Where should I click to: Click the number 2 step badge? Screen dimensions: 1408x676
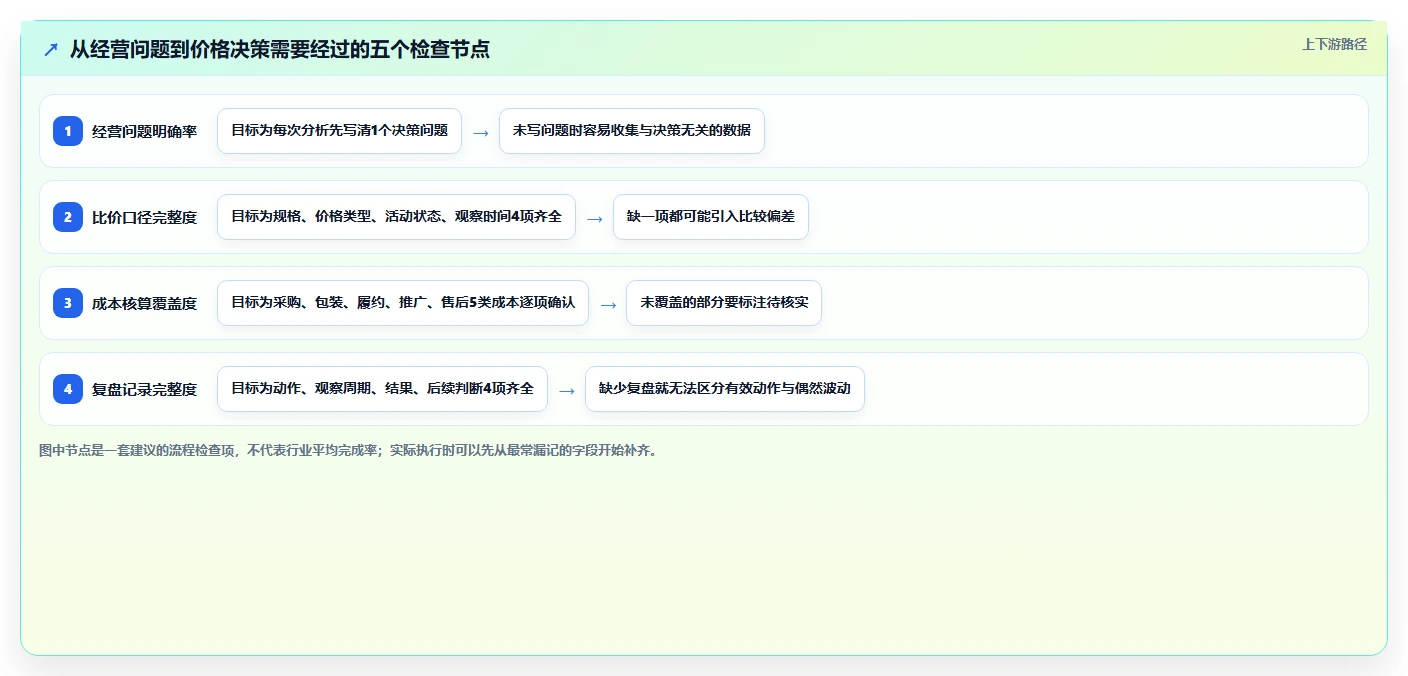(68, 217)
